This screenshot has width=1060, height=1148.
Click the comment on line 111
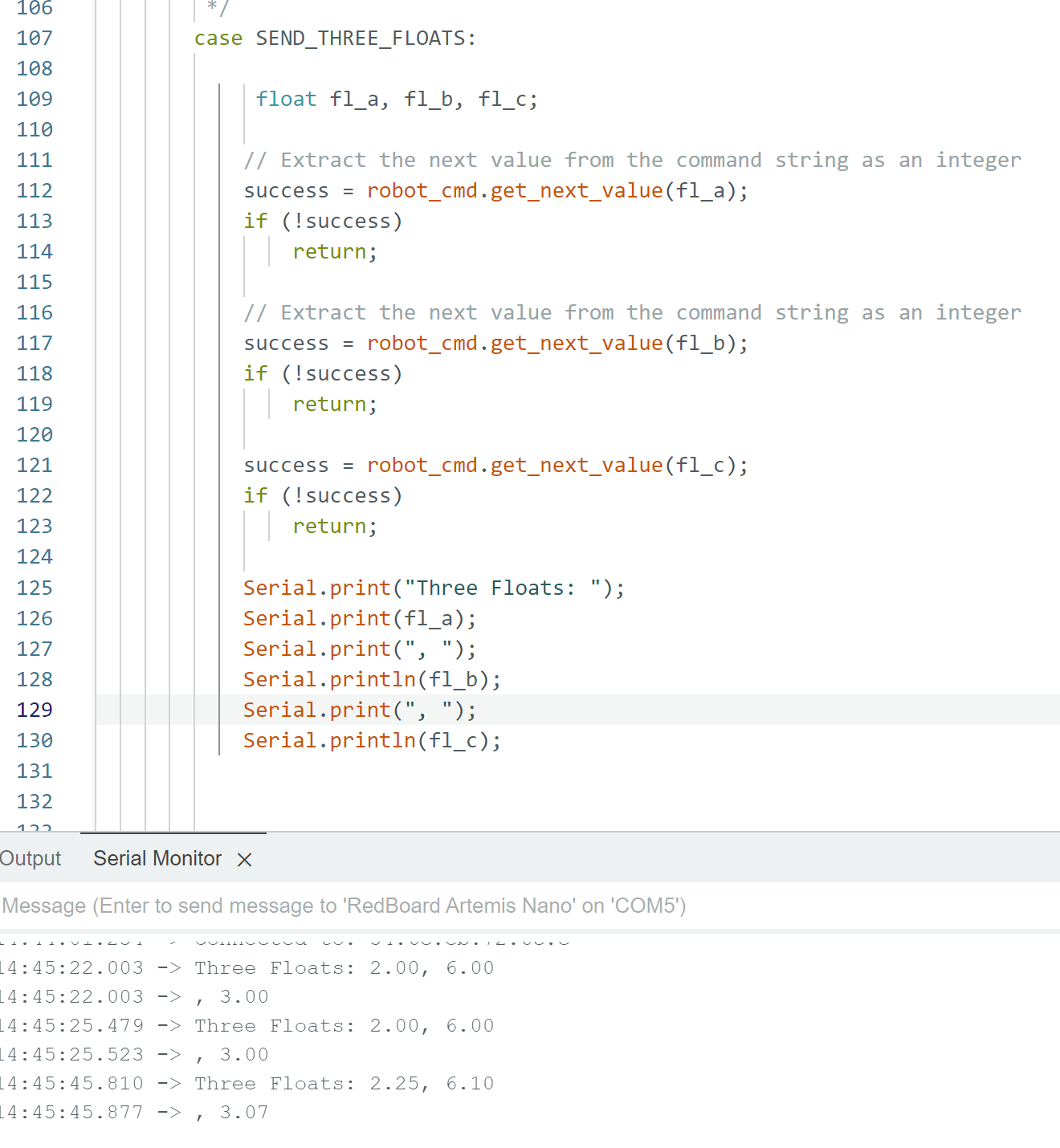tap(633, 160)
